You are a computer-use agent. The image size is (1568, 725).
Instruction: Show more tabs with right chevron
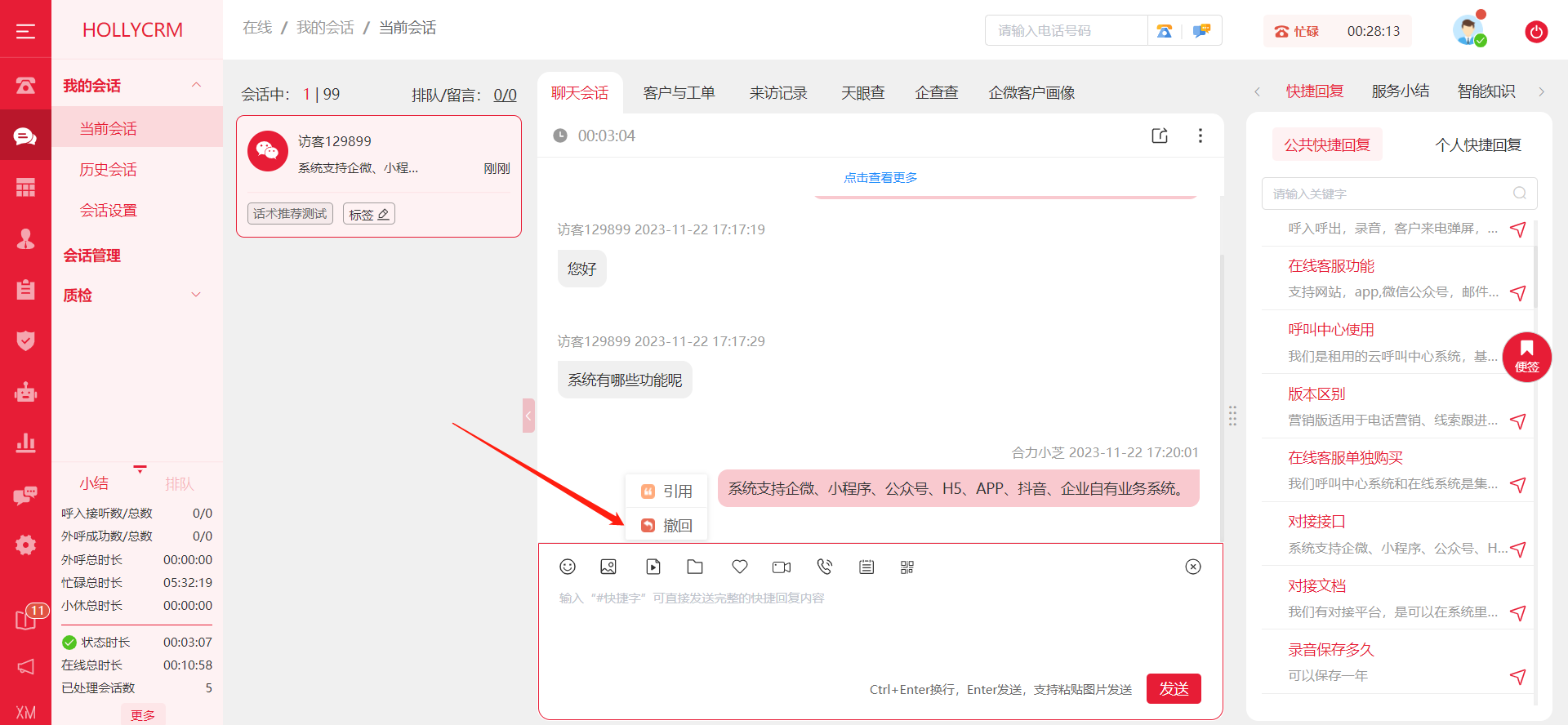[x=1541, y=92]
